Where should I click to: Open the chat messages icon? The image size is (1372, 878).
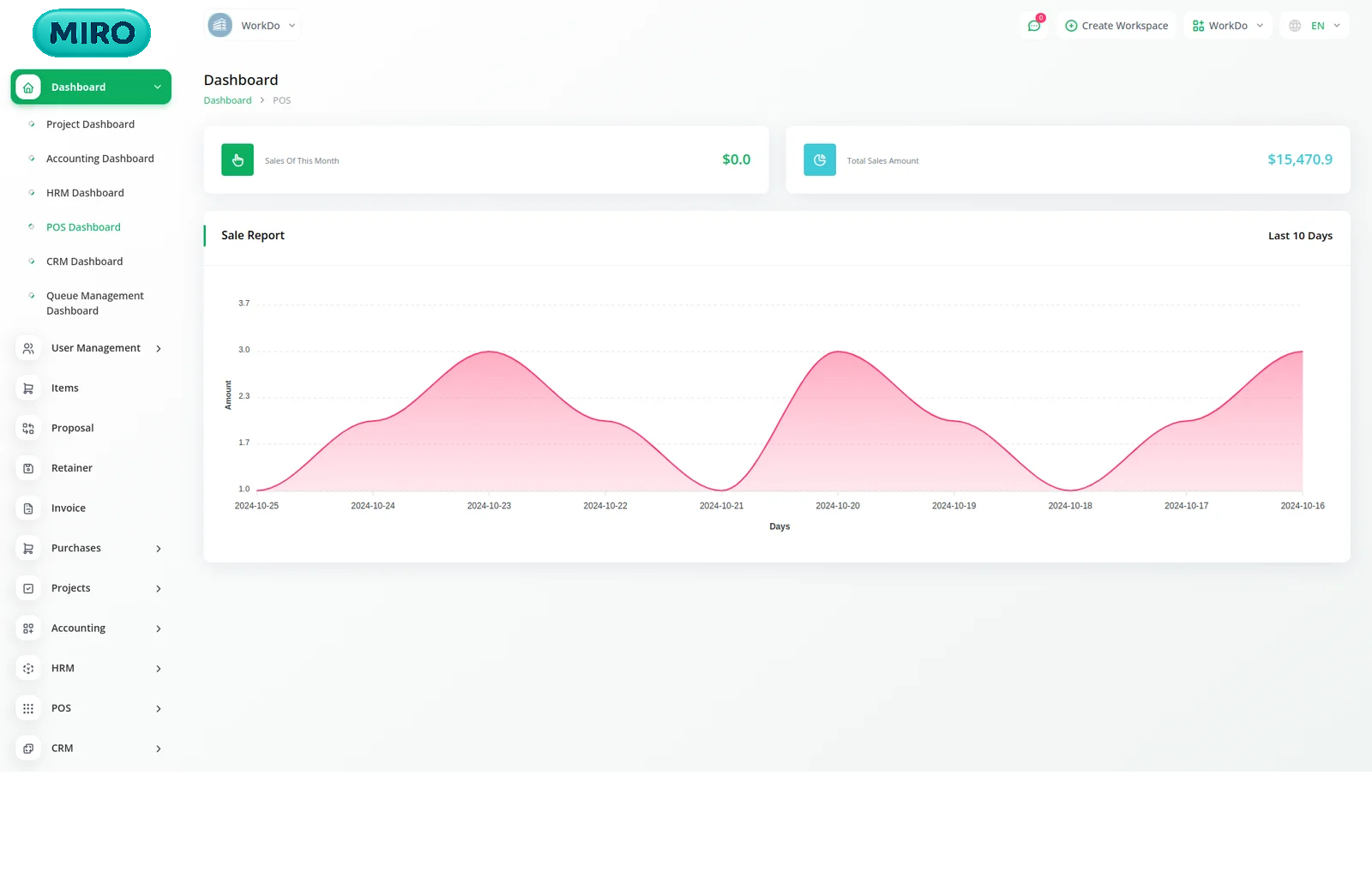[x=1034, y=26]
